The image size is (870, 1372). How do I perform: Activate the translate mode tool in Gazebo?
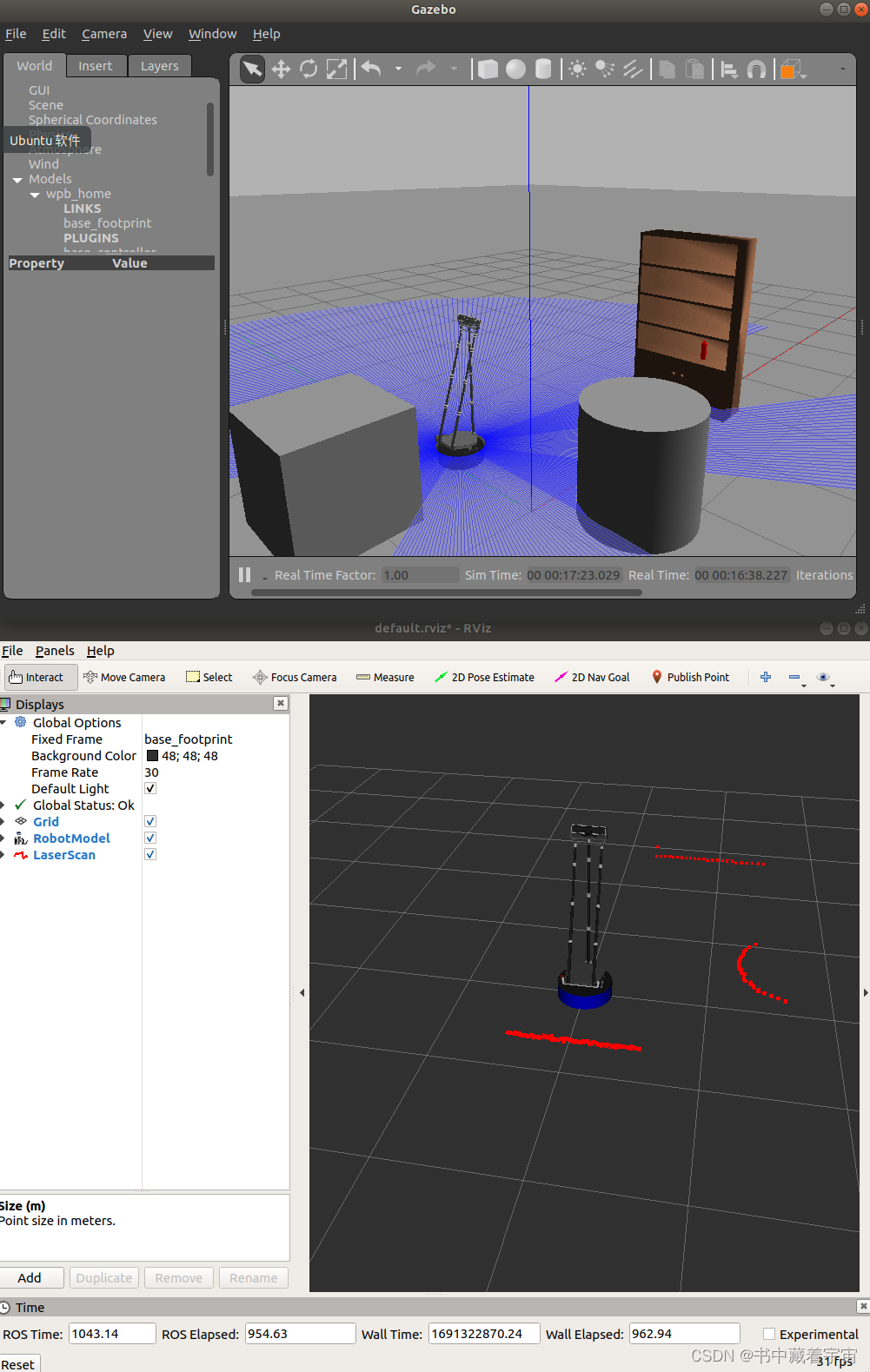281,69
